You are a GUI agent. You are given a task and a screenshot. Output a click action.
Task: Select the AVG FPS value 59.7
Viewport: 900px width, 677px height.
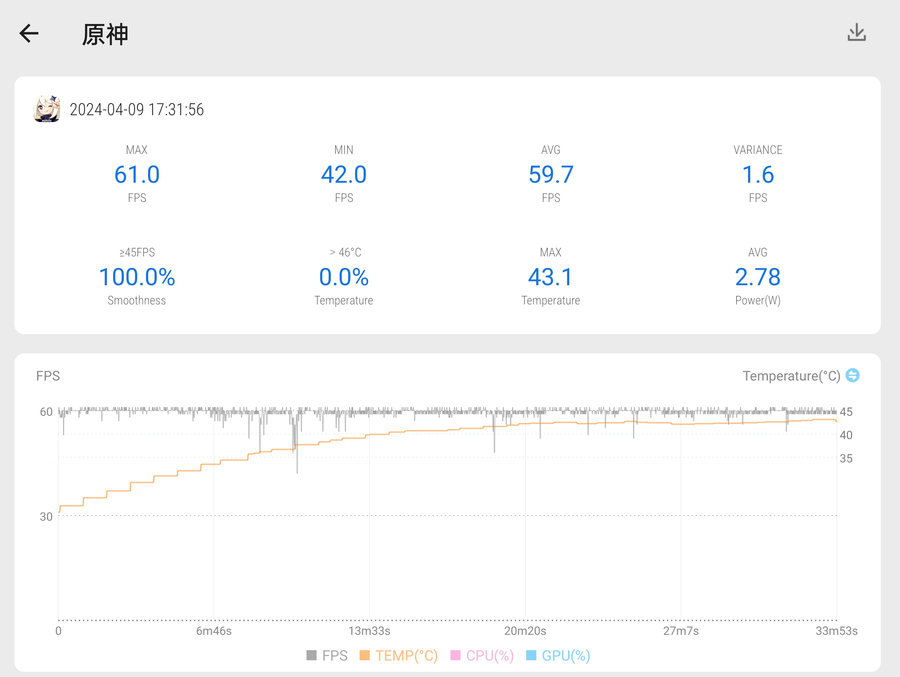(x=551, y=175)
